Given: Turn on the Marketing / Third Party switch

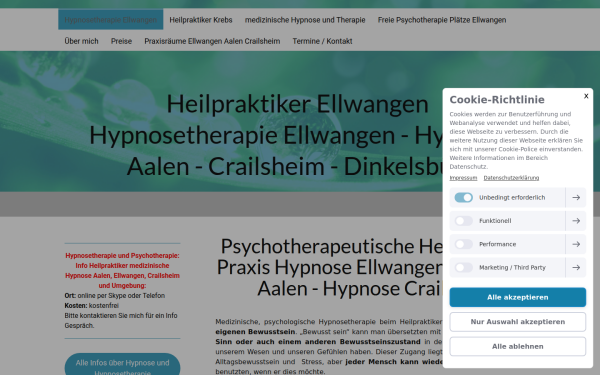Looking at the screenshot, I should pyautogui.click(x=463, y=267).
